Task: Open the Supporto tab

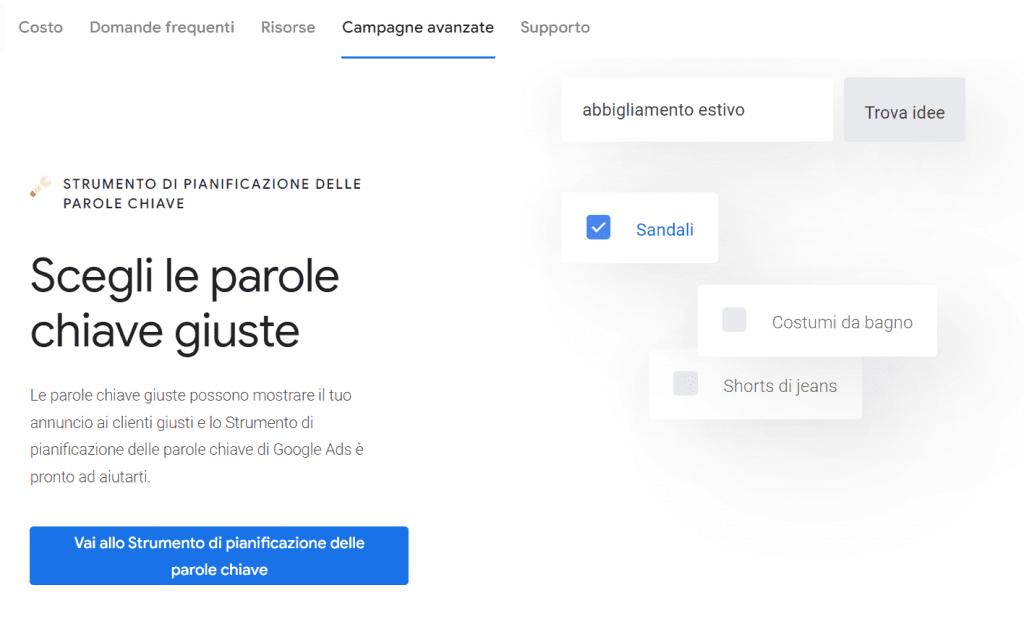Action: (555, 27)
